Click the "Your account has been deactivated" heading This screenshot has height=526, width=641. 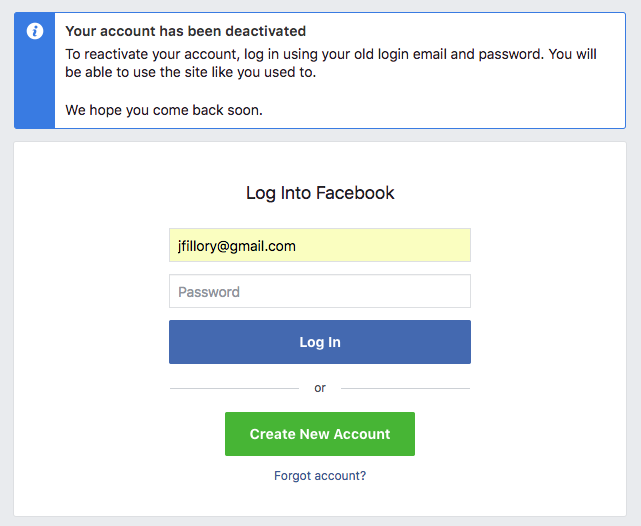[186, 32]
